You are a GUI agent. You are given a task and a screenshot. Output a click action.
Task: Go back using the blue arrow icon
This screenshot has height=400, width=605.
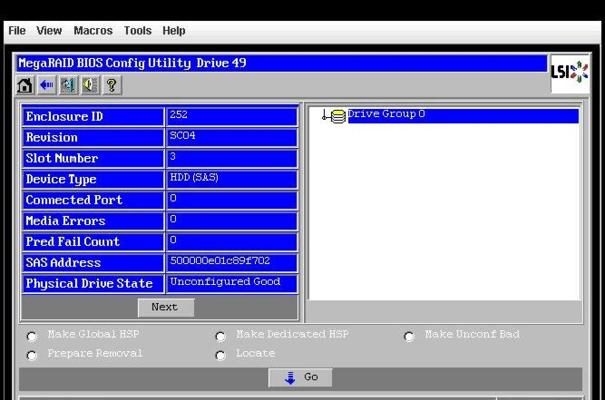[47, 85]
